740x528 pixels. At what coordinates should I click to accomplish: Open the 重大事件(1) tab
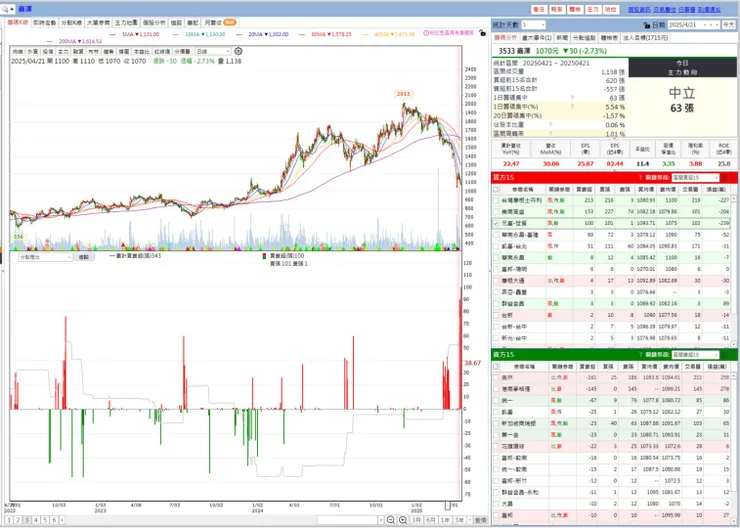(537, 38)
